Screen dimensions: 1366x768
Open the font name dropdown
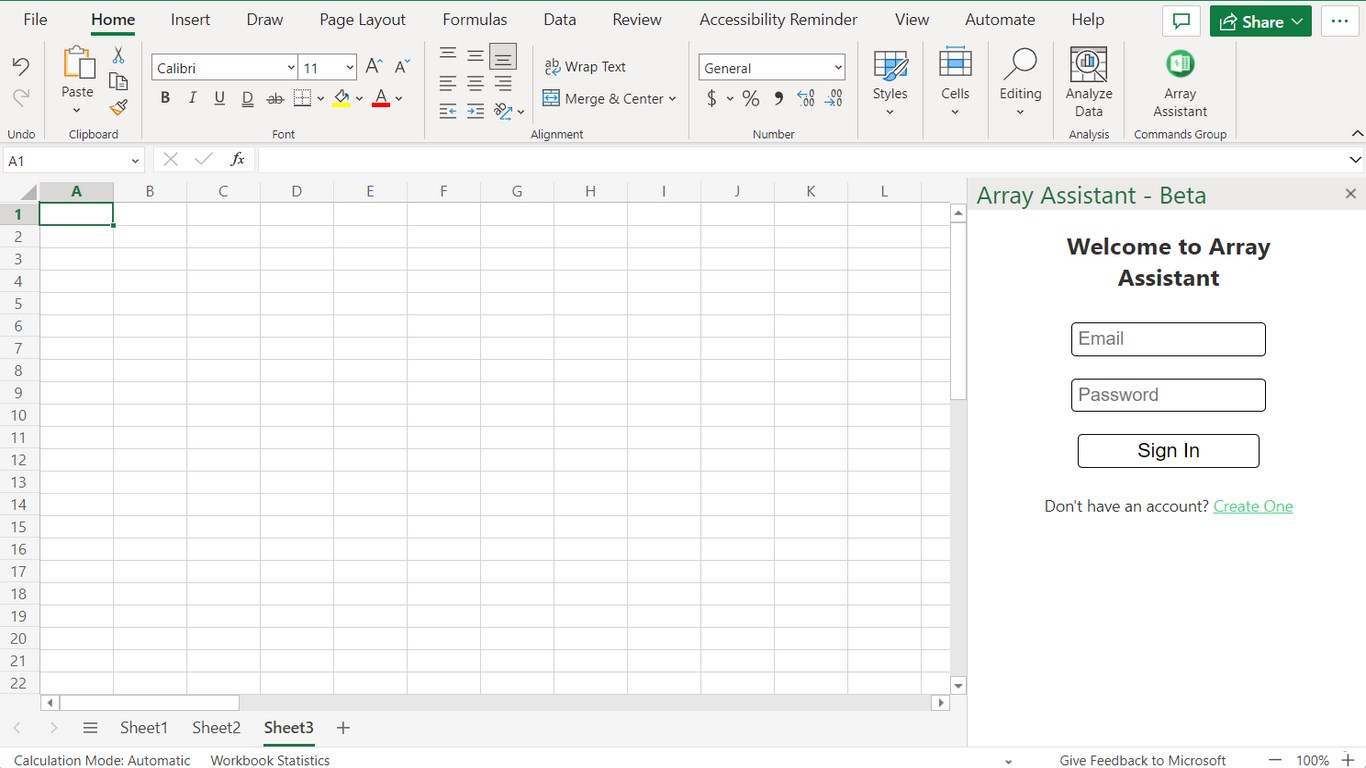(291, 68)
